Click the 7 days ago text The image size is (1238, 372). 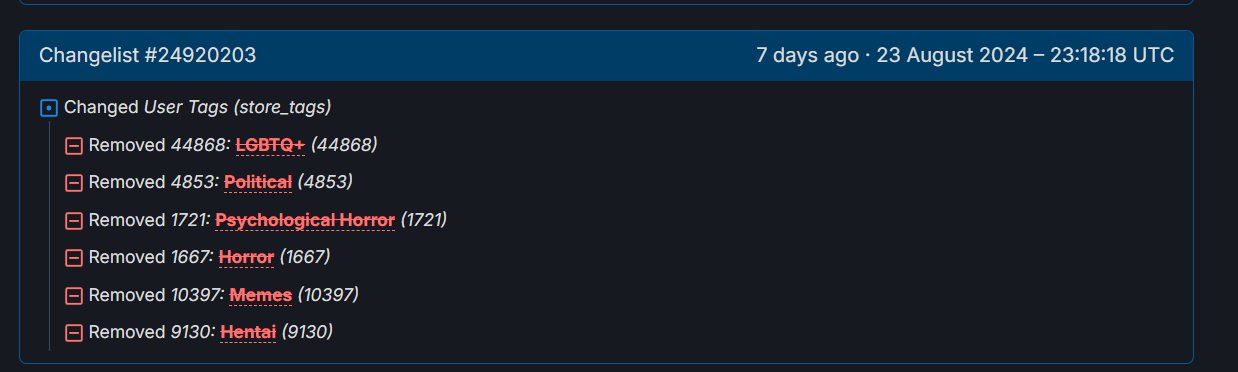807,55
